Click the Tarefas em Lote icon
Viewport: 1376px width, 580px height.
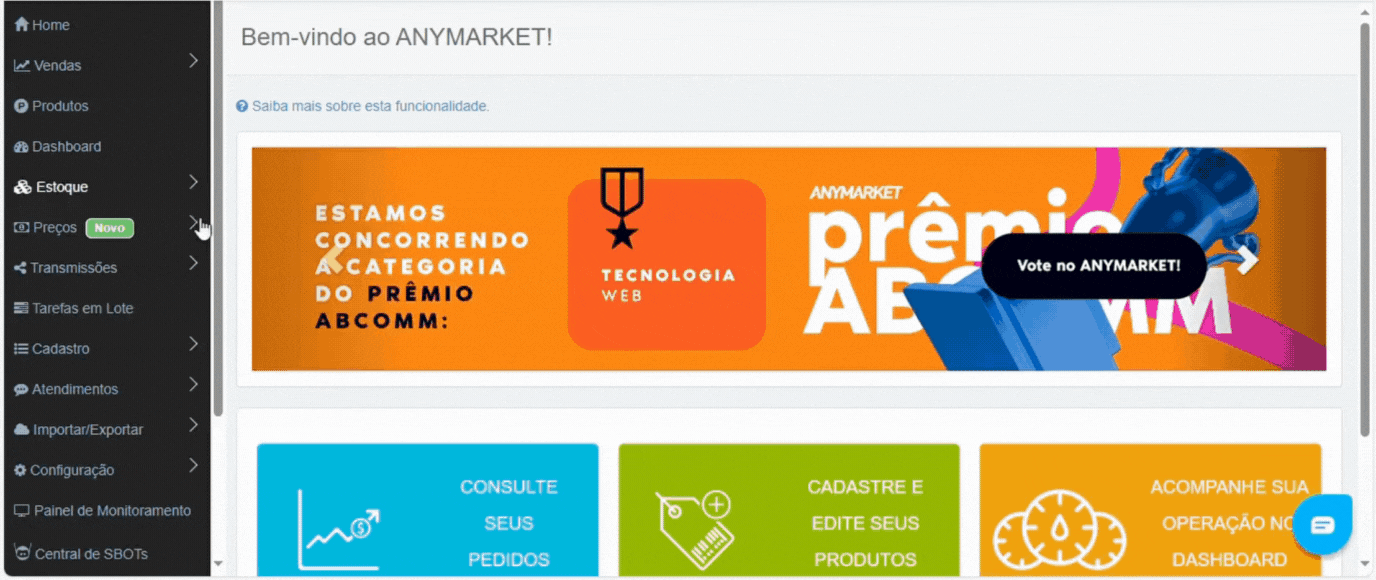click(21, 308)
